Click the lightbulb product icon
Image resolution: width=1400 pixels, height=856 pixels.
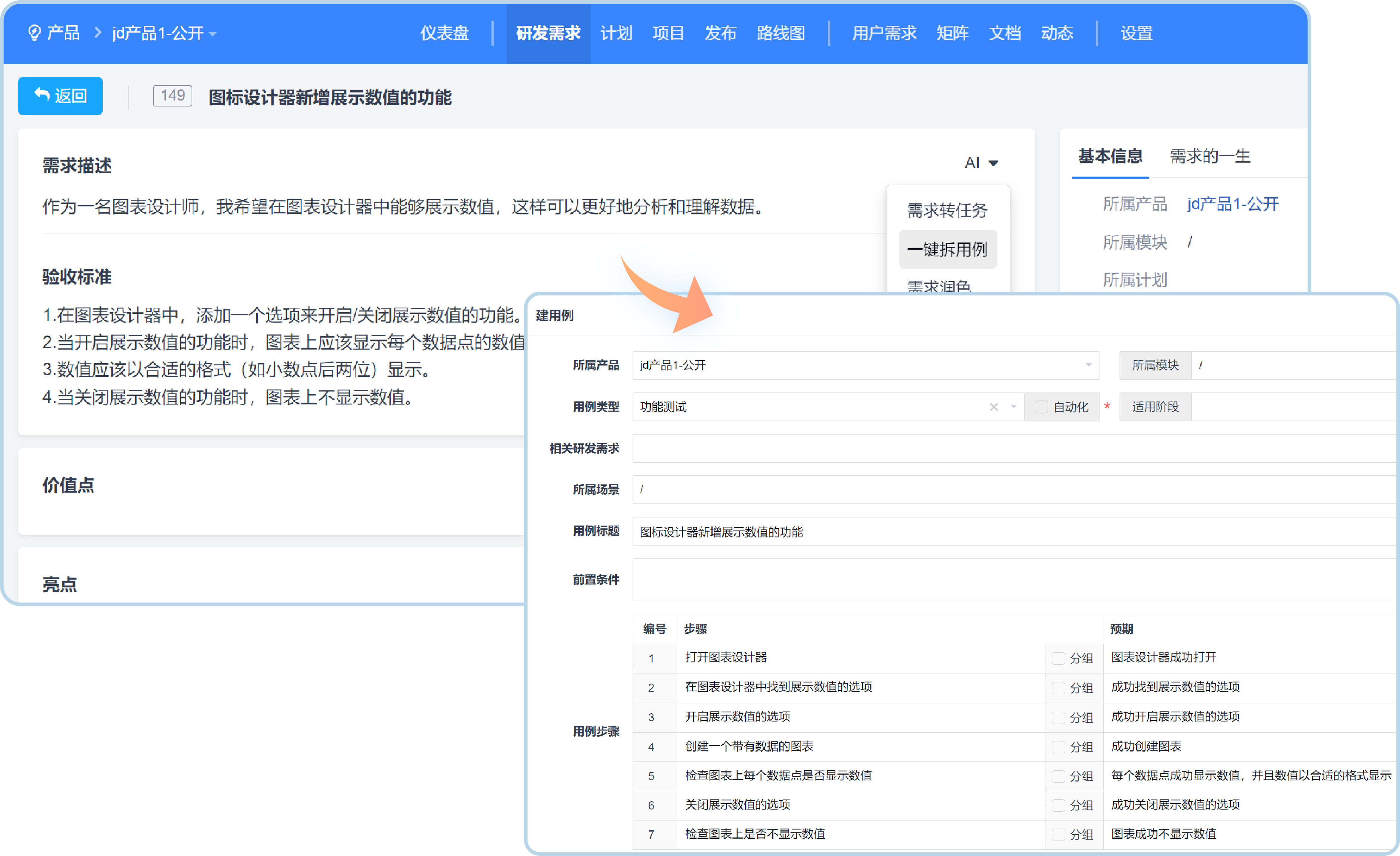coord(34,33)
